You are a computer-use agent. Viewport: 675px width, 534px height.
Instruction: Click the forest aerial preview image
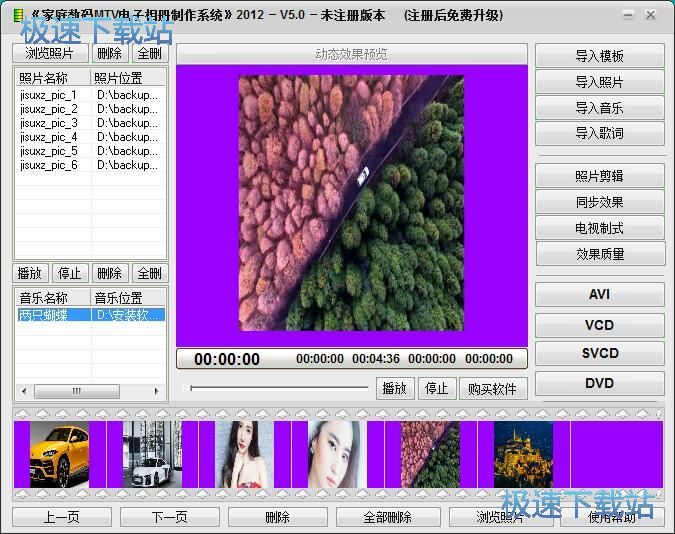(x=351, y=203)
